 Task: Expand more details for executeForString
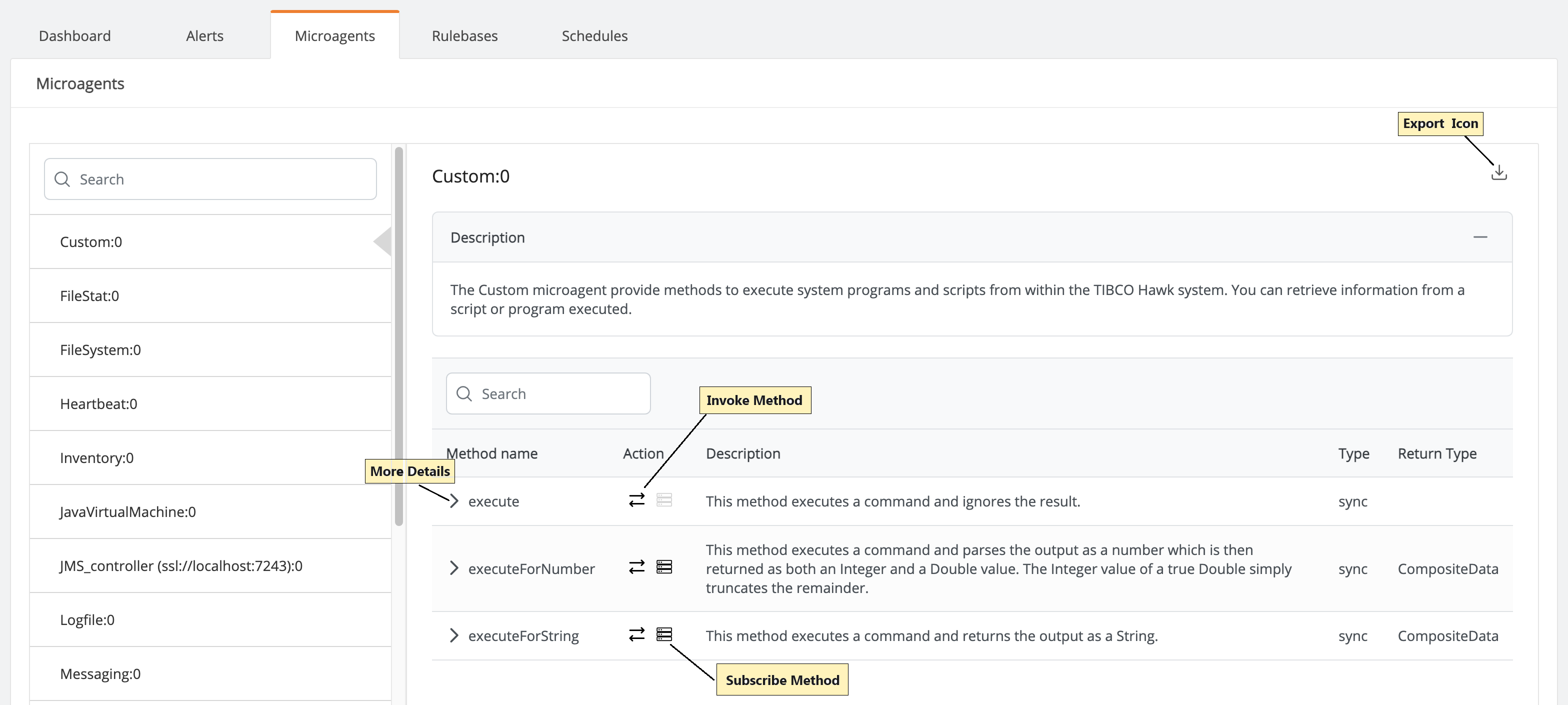pyautogui.click(x=454, y=635)
